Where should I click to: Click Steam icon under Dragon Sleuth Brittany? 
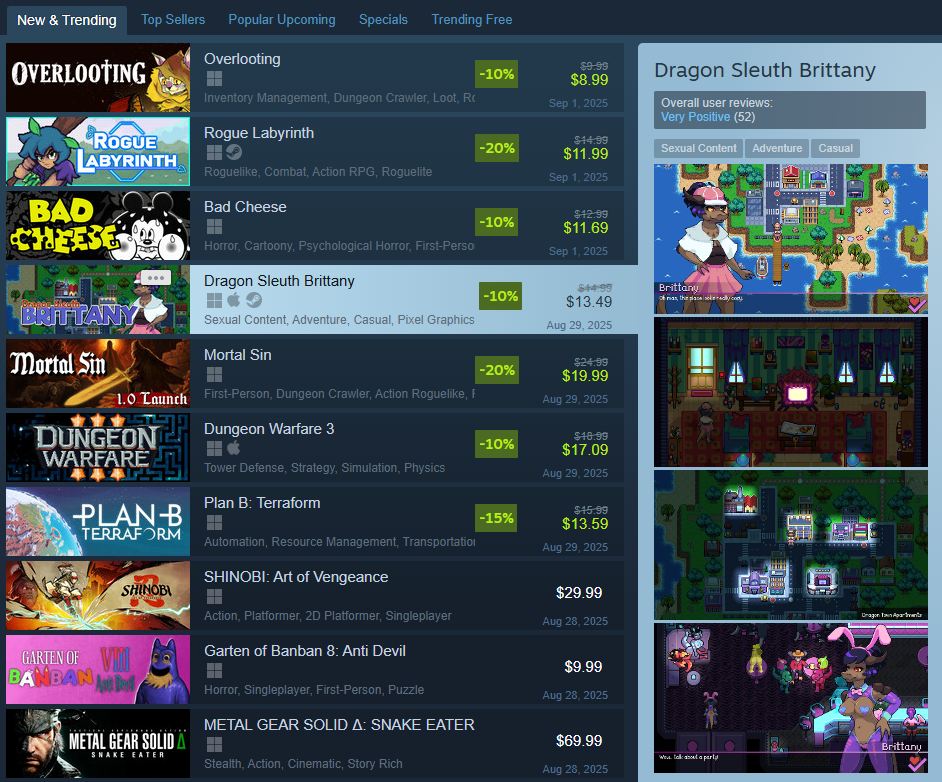254,300
